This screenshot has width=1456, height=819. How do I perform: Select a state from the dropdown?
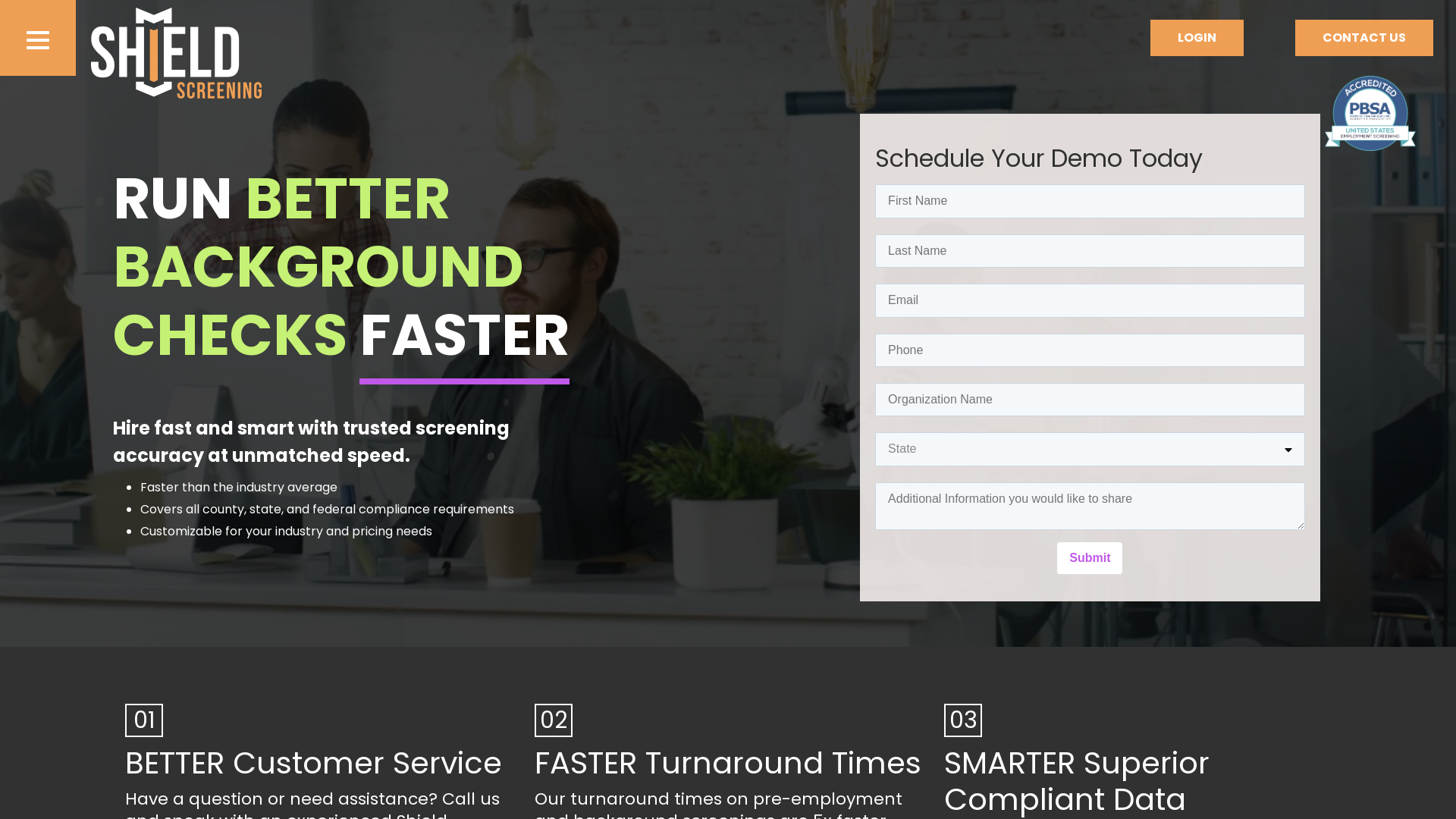point(1089,449)
